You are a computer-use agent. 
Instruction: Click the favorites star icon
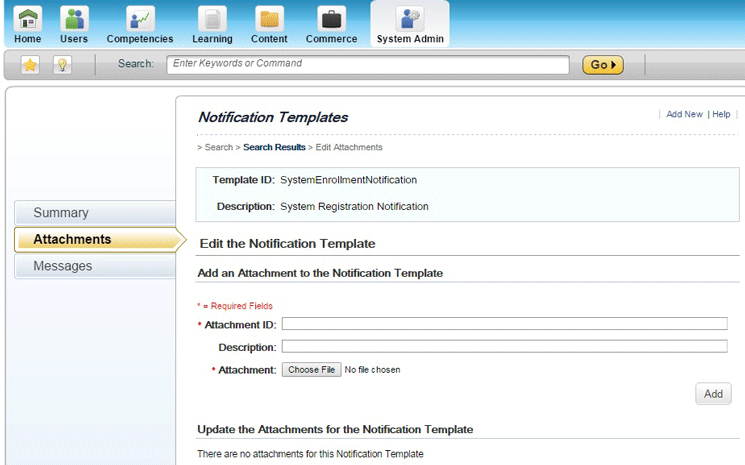(x=30, y=65)
